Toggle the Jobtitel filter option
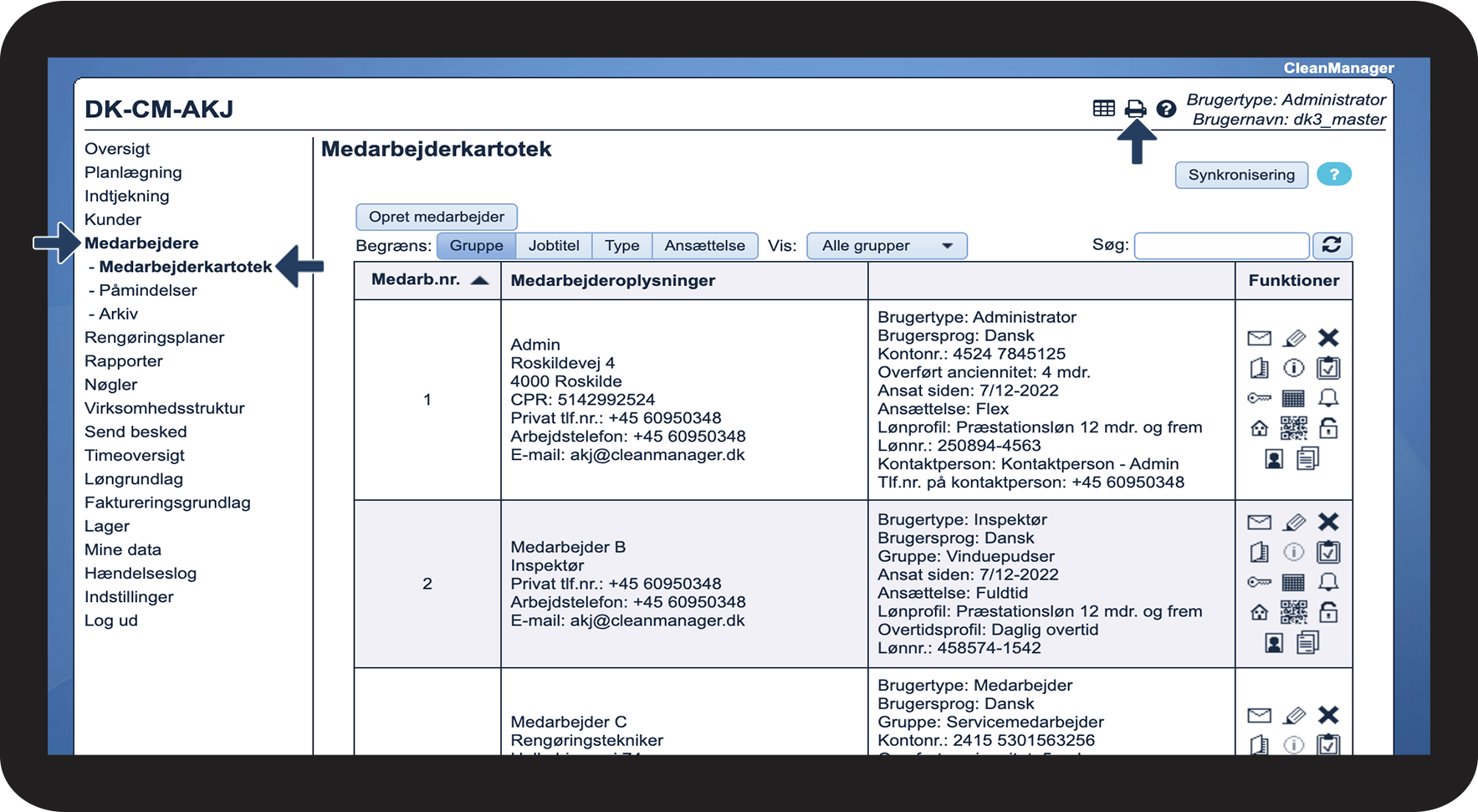The width and height of the screenshot is (1478, 812). pyautogui.click(x=554, y=246)
